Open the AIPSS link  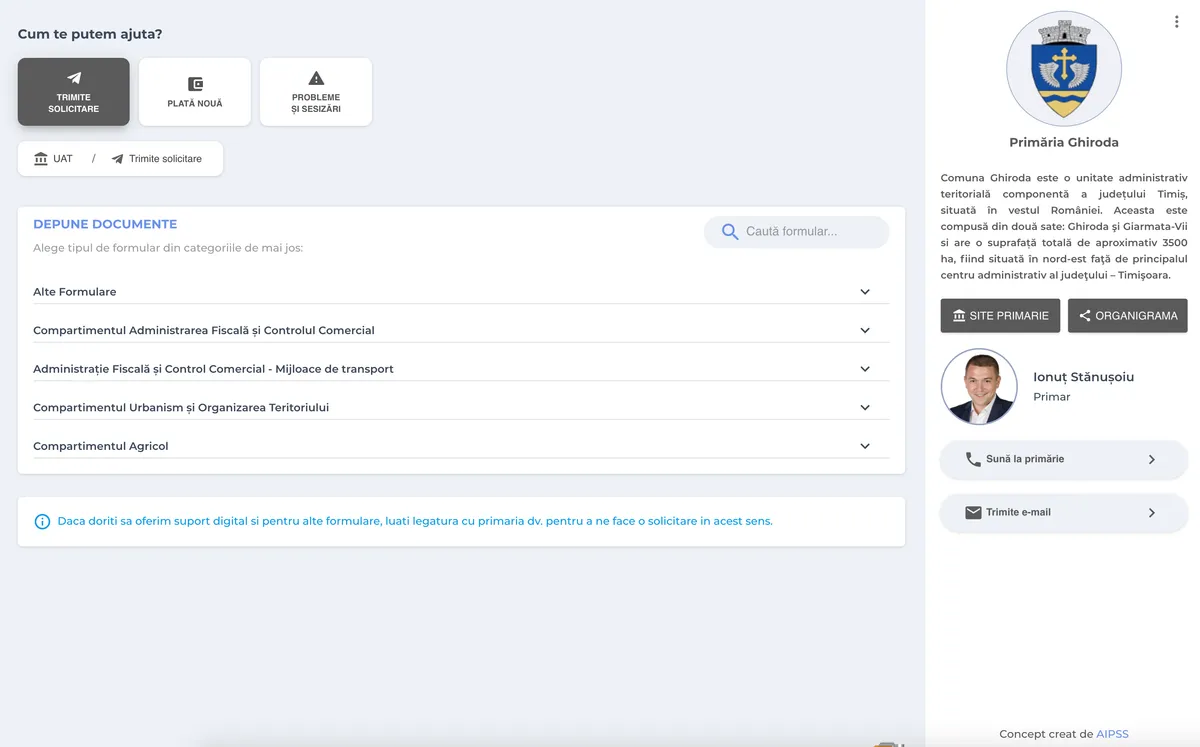pos(1112,734)
